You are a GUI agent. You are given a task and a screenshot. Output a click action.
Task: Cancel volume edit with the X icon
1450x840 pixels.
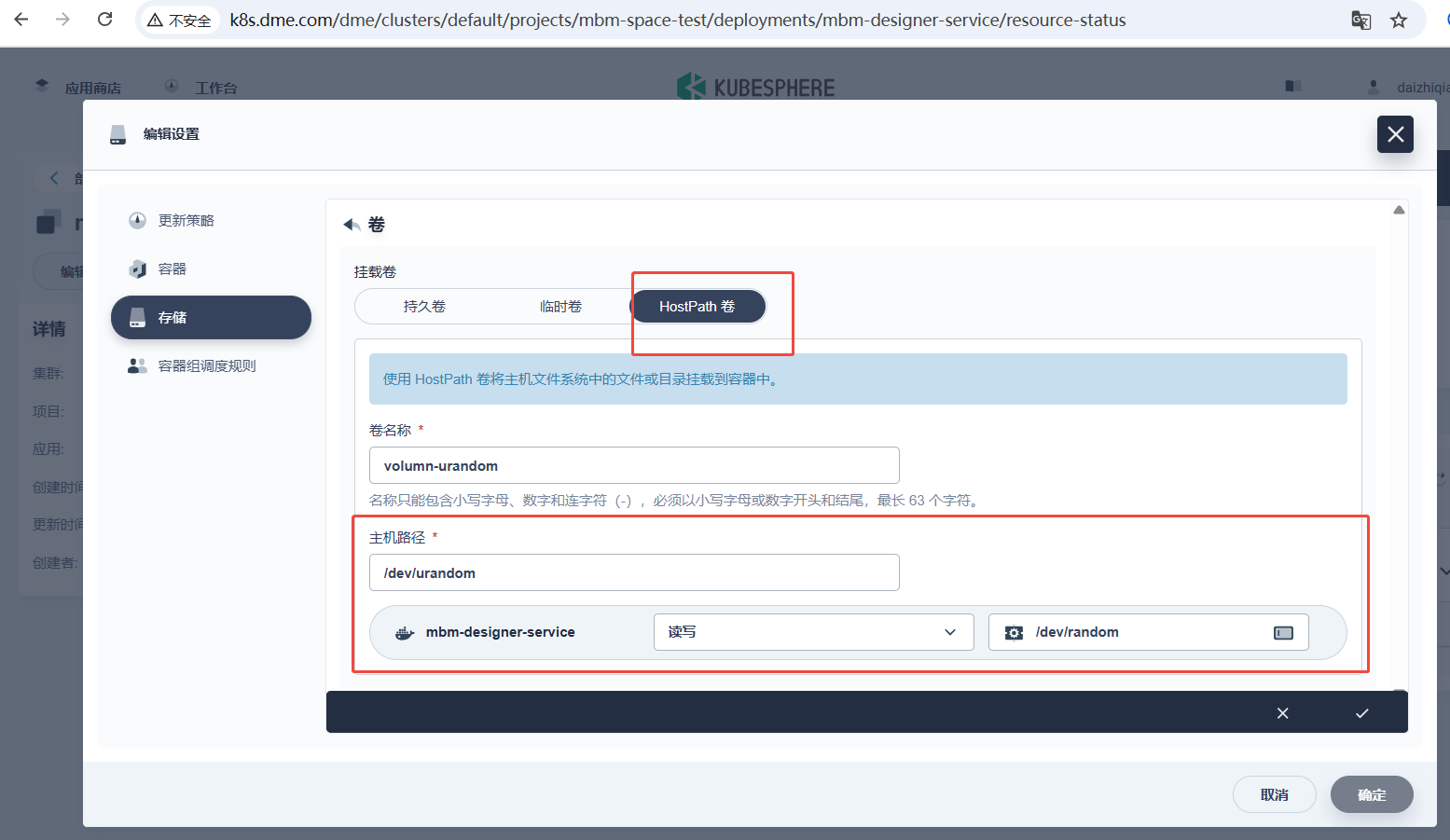[x=1282, y=713]
